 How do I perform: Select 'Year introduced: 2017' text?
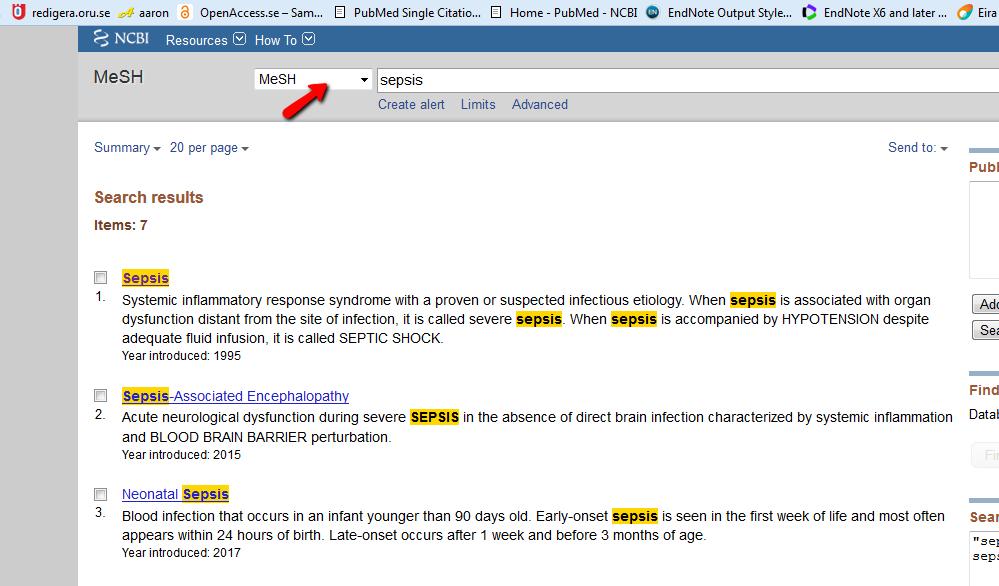tap(182, 553)
